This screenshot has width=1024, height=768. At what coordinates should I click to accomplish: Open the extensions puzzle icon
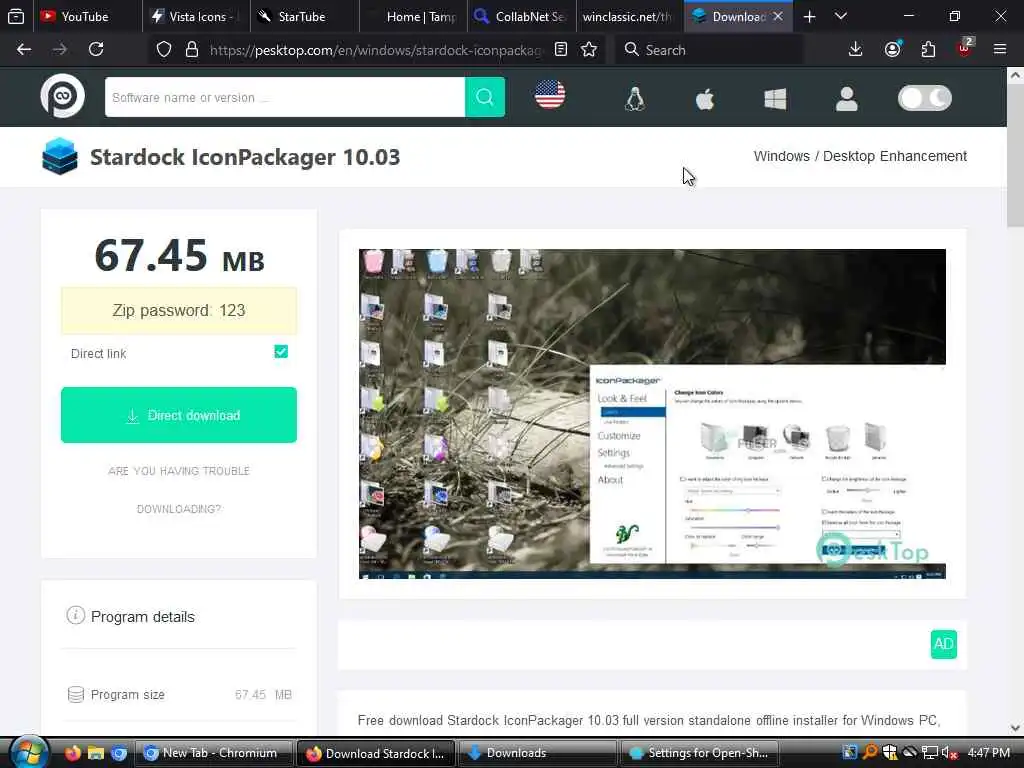pyautogui.click(x=928, y=50)
